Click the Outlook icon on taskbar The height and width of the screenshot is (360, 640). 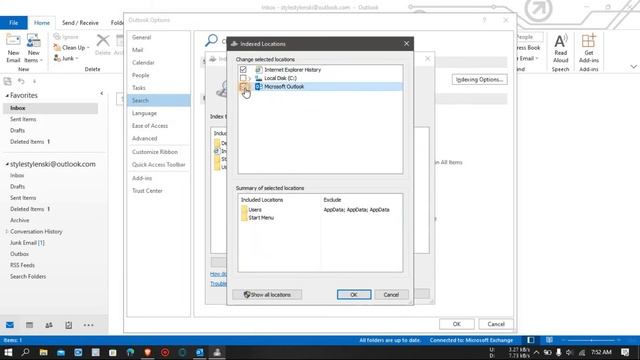200,352
